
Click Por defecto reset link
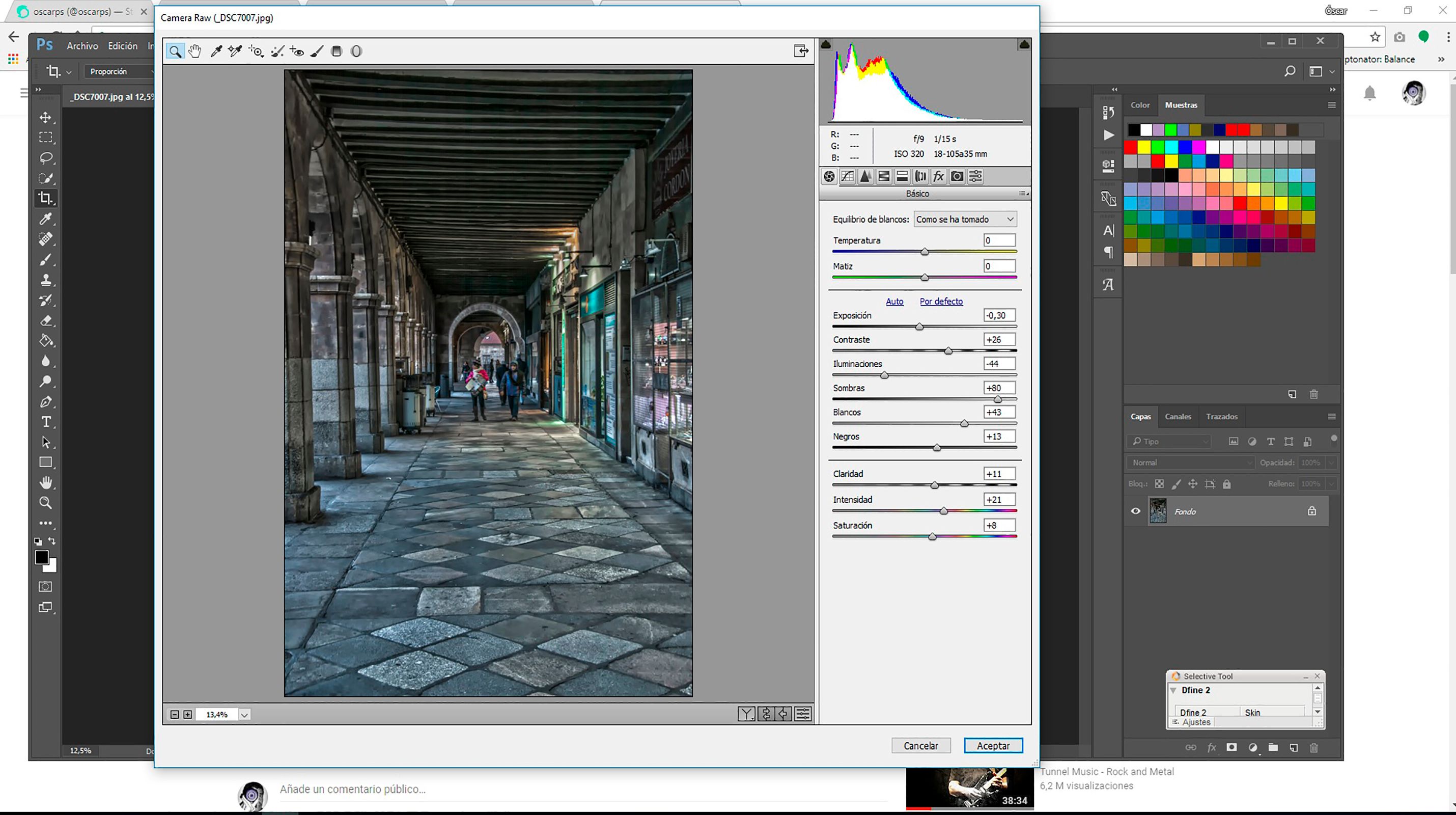[x=940, y=301]
